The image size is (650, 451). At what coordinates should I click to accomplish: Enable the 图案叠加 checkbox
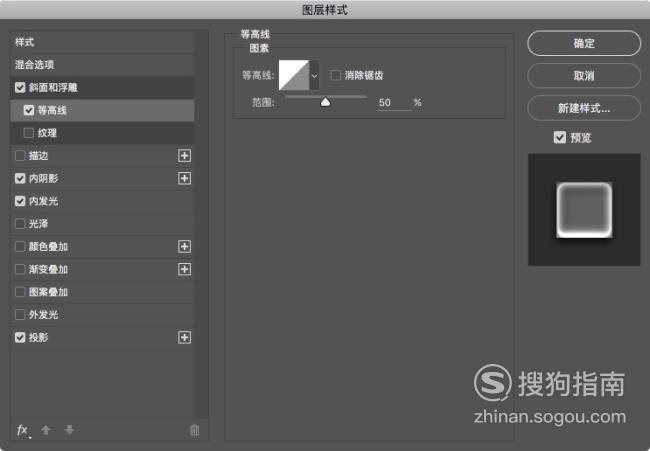(x=20, y=292)
